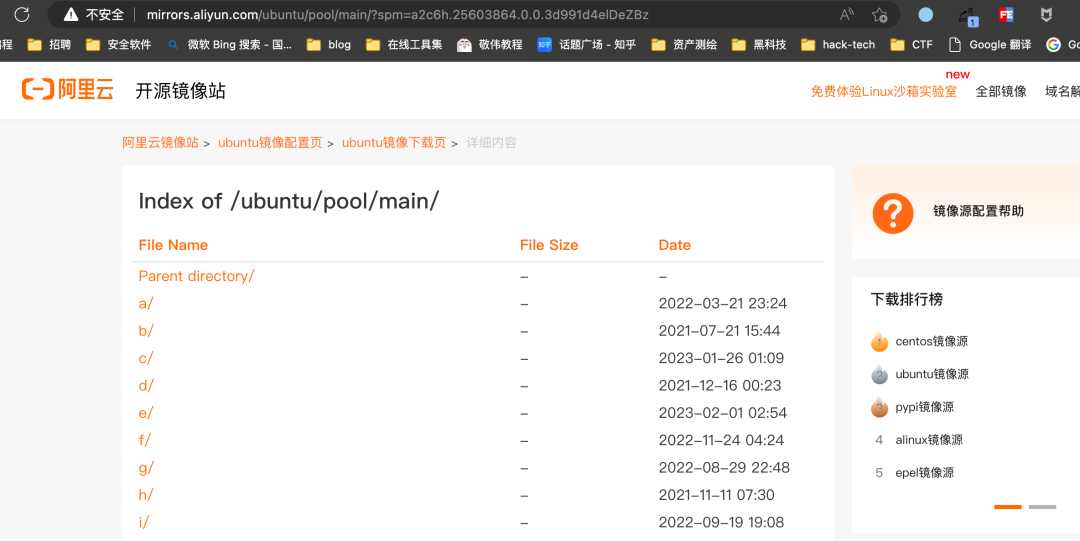Viewport: 1080px width, 541px height.
Task: Open 开源镜像站 title link
Action: (180, 91)
